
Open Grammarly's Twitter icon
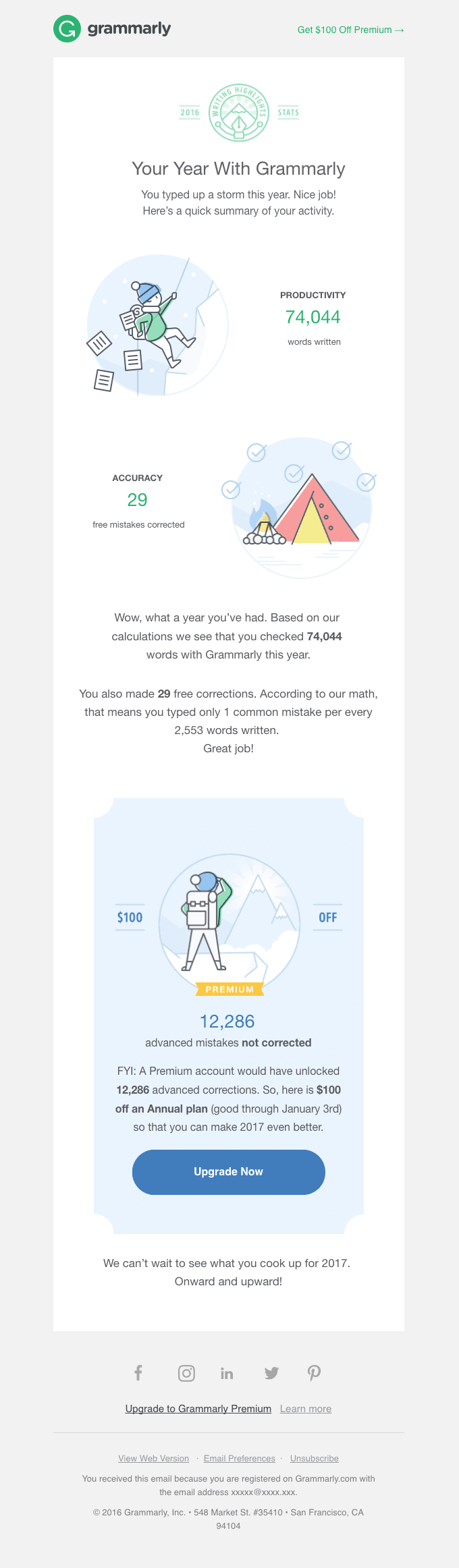click(x=271, y=1373)
